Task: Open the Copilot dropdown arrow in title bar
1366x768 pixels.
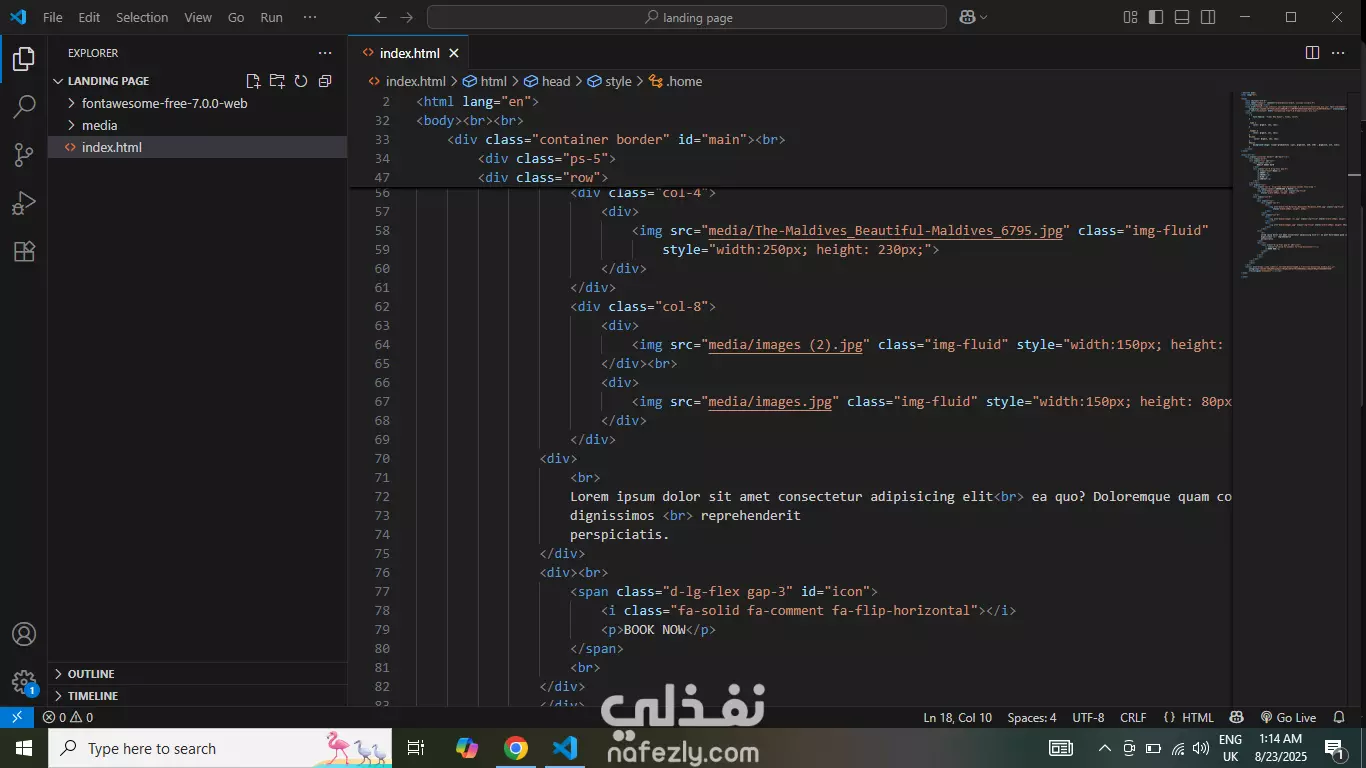Action: click(x=984, y=17)
